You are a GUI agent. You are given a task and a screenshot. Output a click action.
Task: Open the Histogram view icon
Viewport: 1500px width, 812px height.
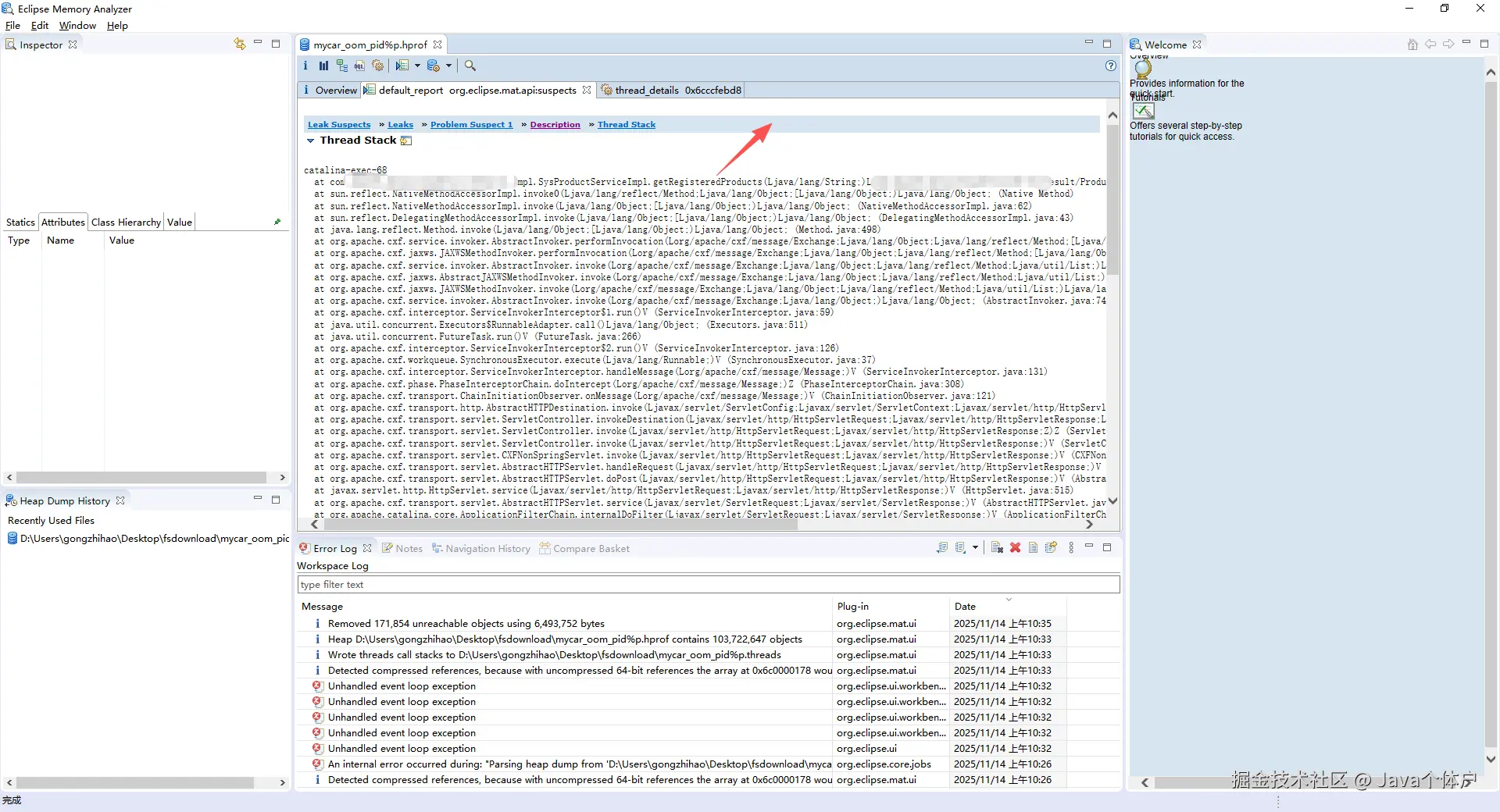tap(323, 66)
